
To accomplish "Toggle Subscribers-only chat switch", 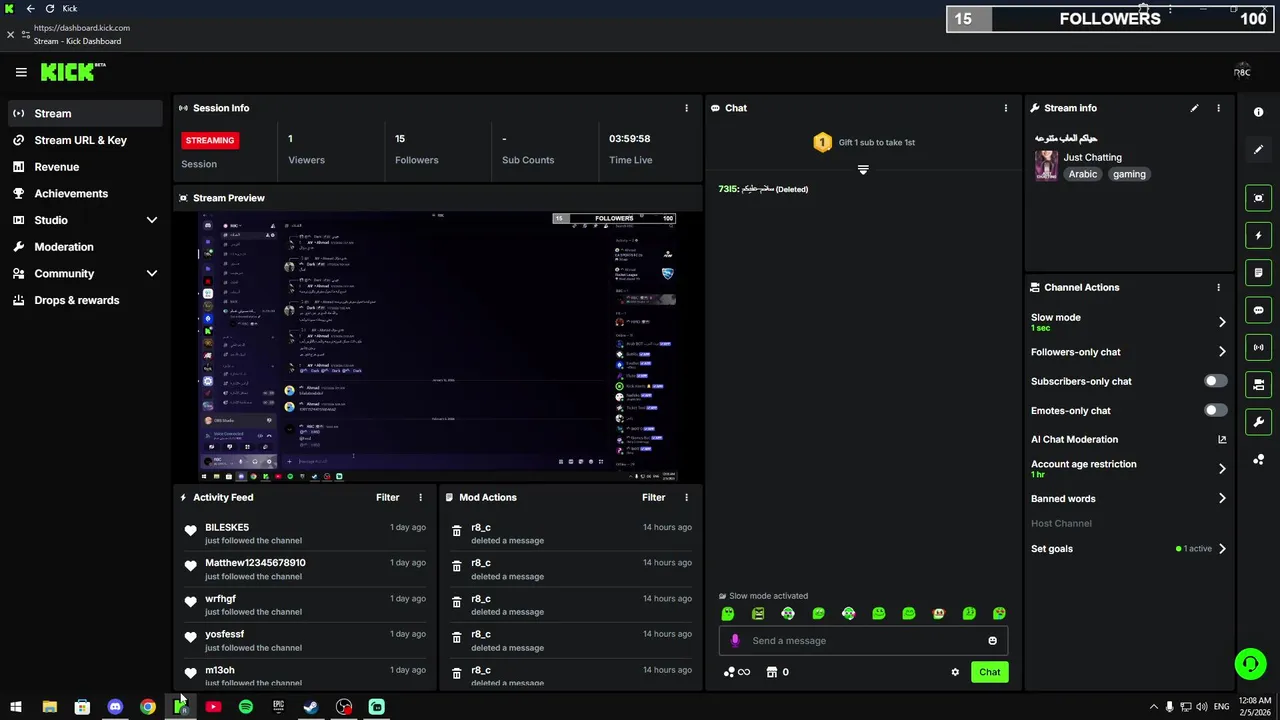I will (x=1215, y=381).
